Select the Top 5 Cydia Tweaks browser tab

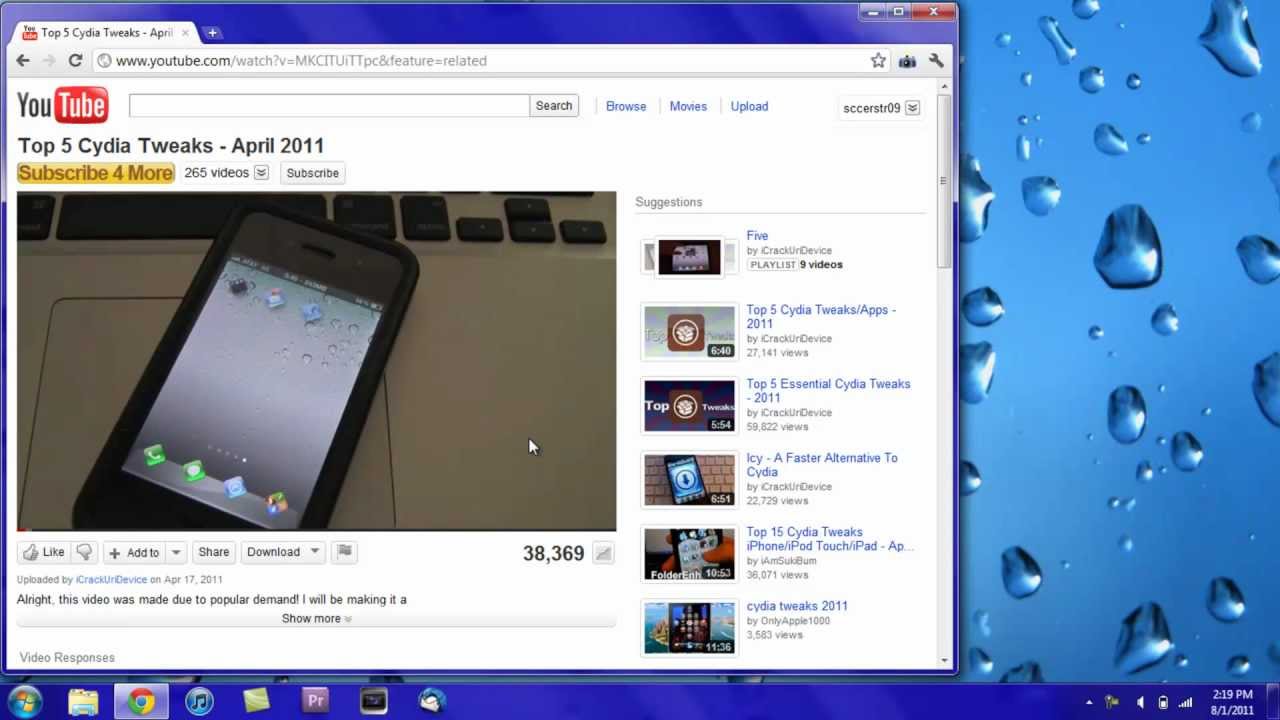point(107,33)
